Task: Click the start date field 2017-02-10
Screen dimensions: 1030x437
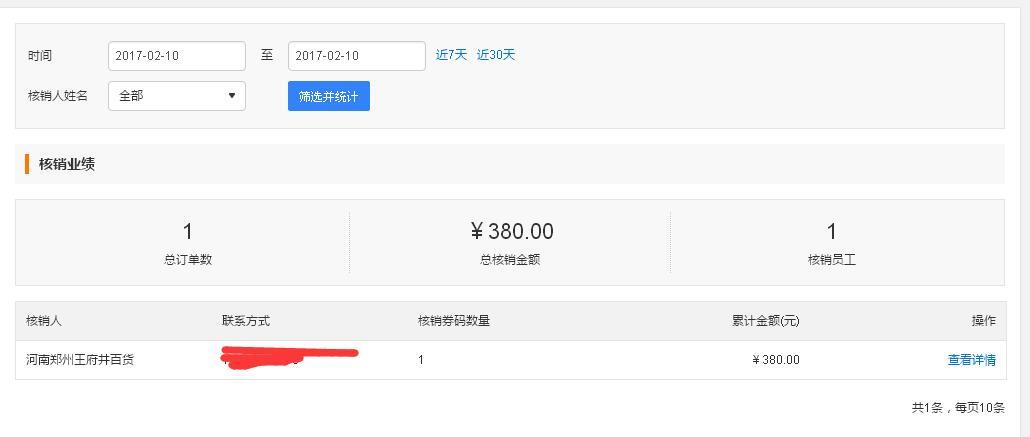Action: click(177, 56)
